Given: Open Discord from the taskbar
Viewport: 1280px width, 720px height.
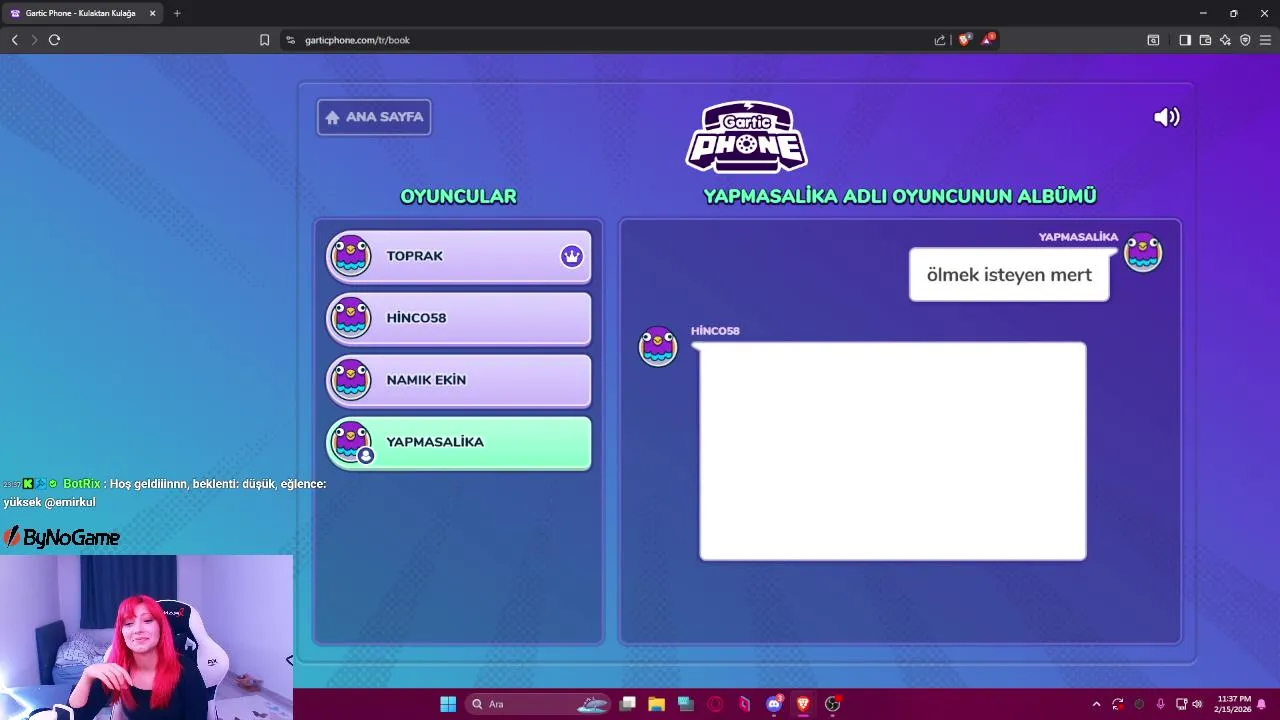Looking at the screenshot, I should coord(774,704).
